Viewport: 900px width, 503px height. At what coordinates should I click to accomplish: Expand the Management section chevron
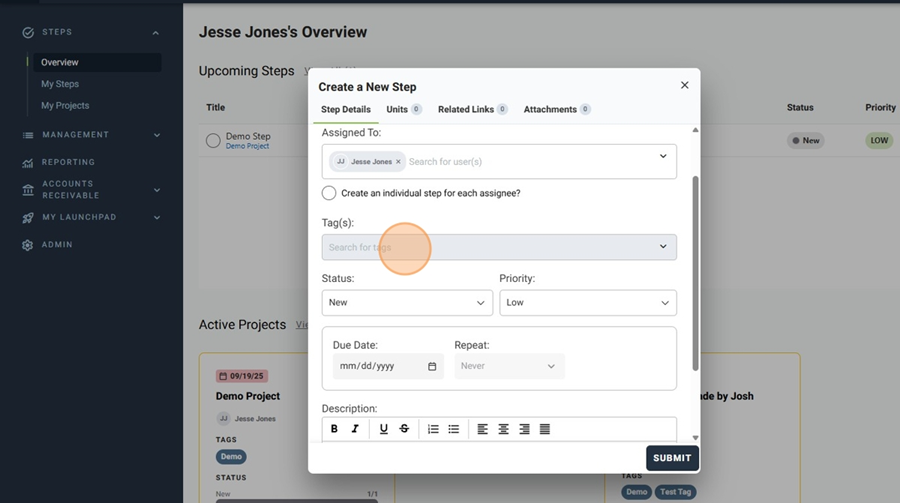point(157,135)
